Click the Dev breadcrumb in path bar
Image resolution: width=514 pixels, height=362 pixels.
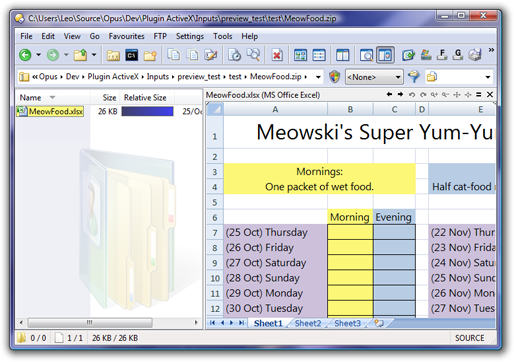[x=72, y=77]
